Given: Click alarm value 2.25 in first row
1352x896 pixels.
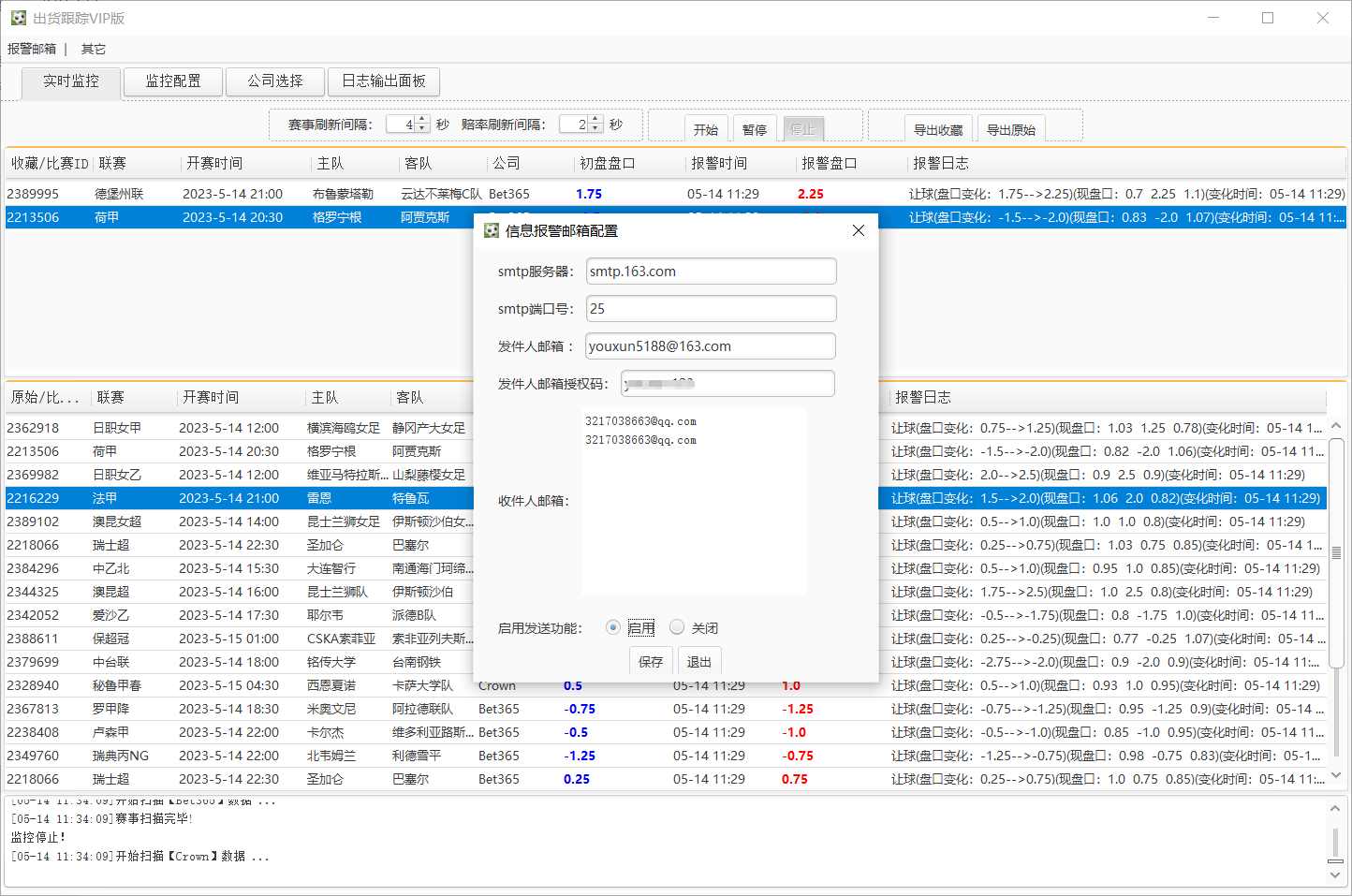Looking at the screenshot, I should tap(811, 194).
